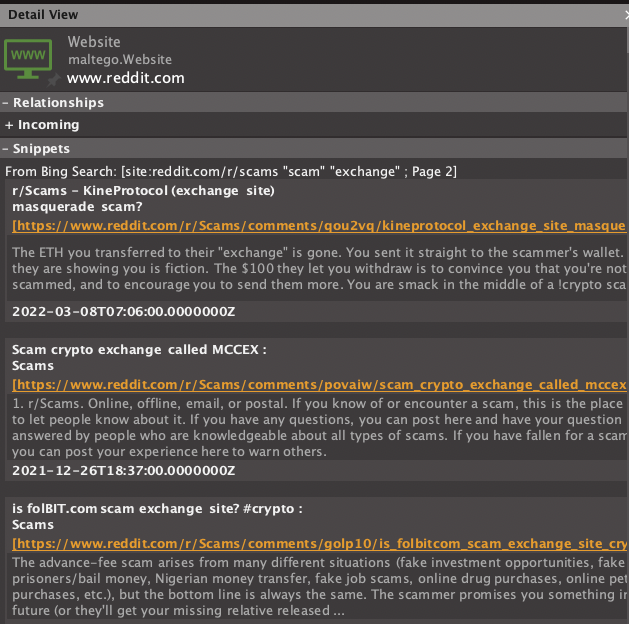
Task: Click the r/Scams description snippet text
Action: (x=319, y=427)
